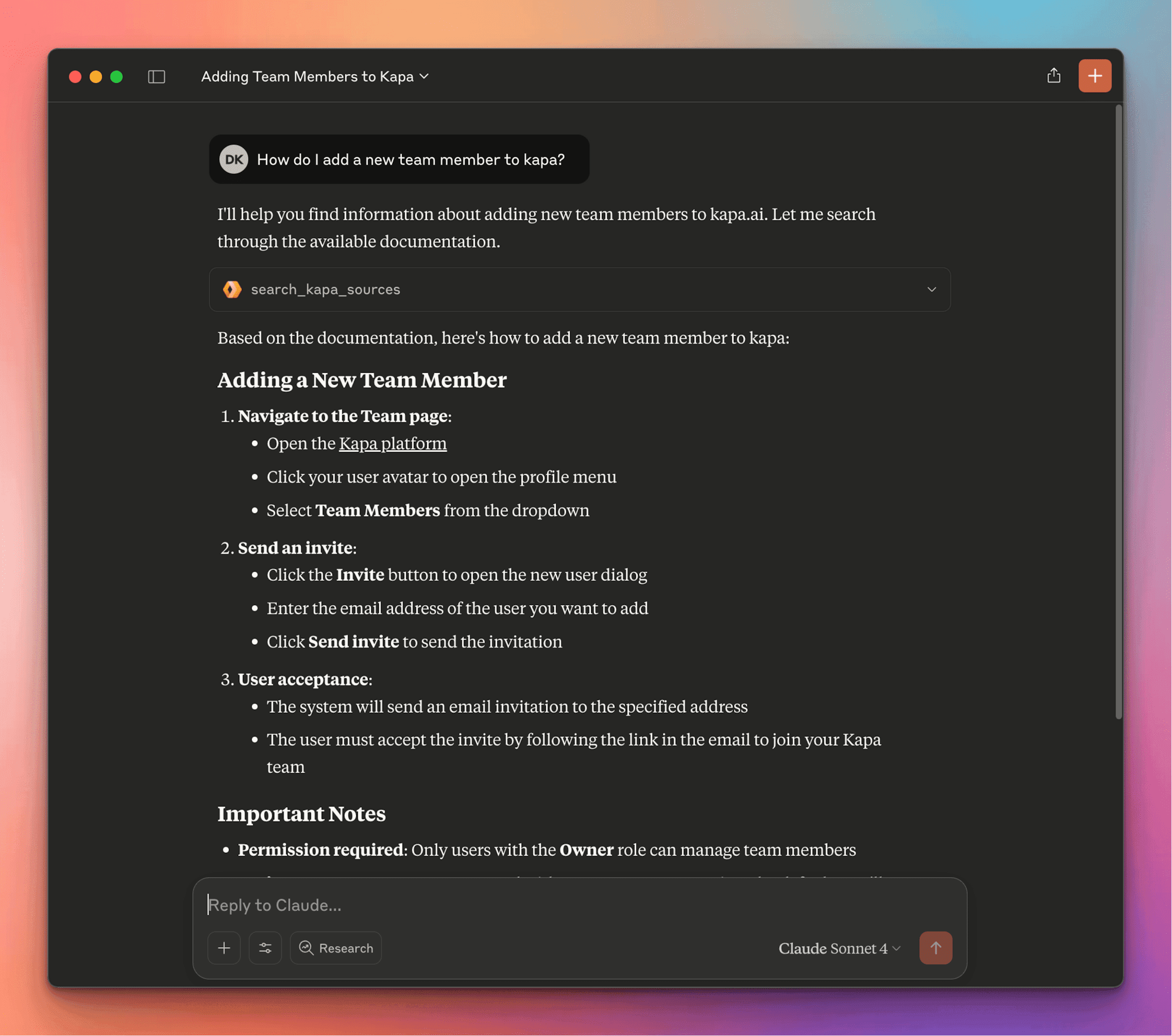Maximize window with green button
This screenshot has width=1172, height=1036.
[116, 77]
